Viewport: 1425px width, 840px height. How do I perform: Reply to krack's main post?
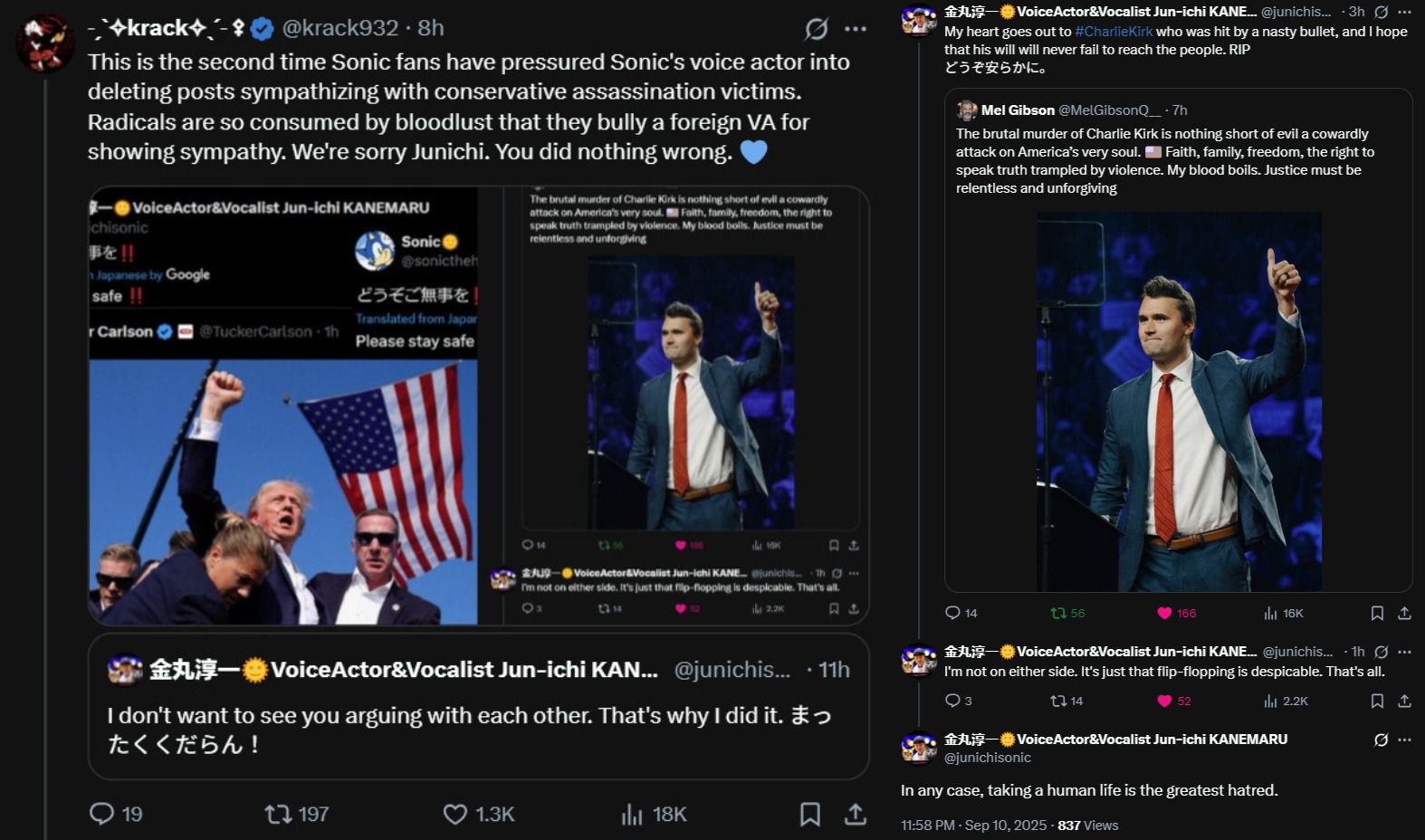click(102, 814)
